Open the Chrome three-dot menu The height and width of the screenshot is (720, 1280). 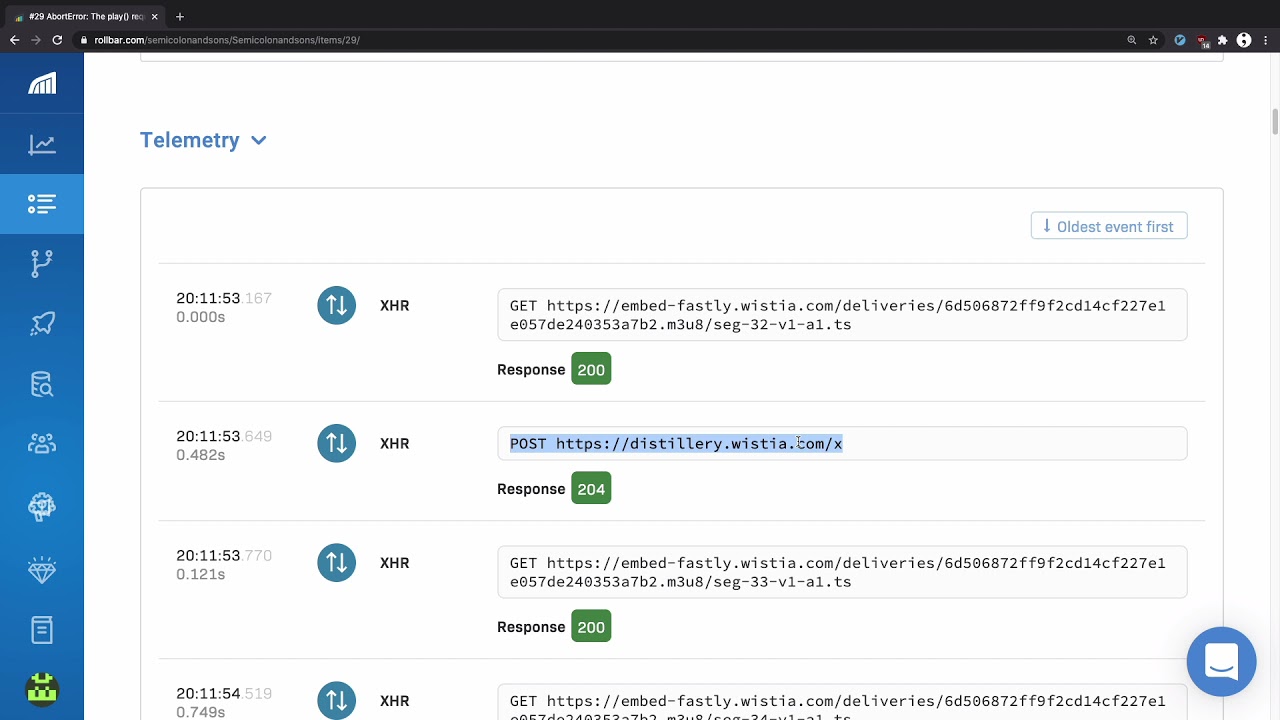pos(1265,40)
